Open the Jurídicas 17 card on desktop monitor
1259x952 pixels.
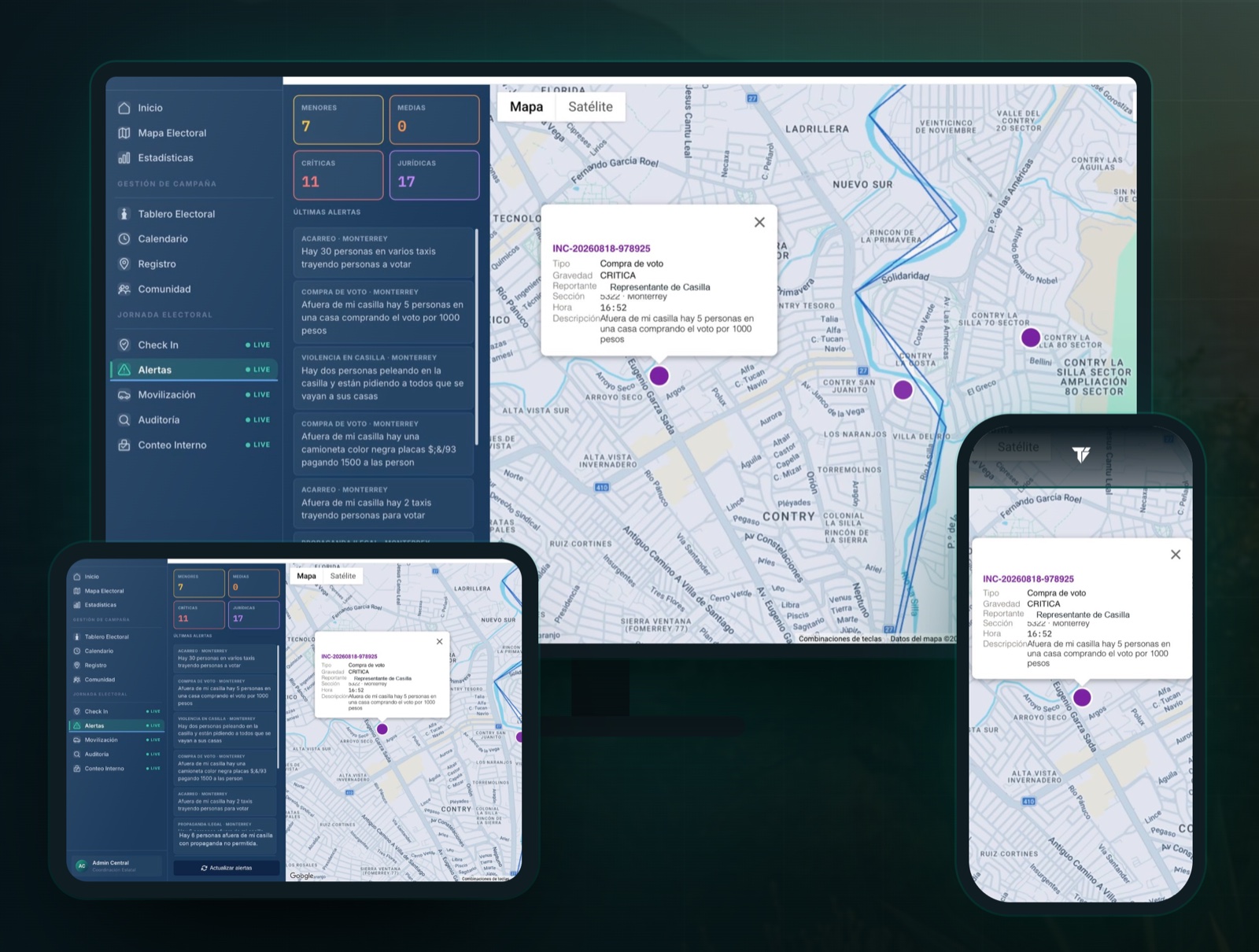pos(434,175)
